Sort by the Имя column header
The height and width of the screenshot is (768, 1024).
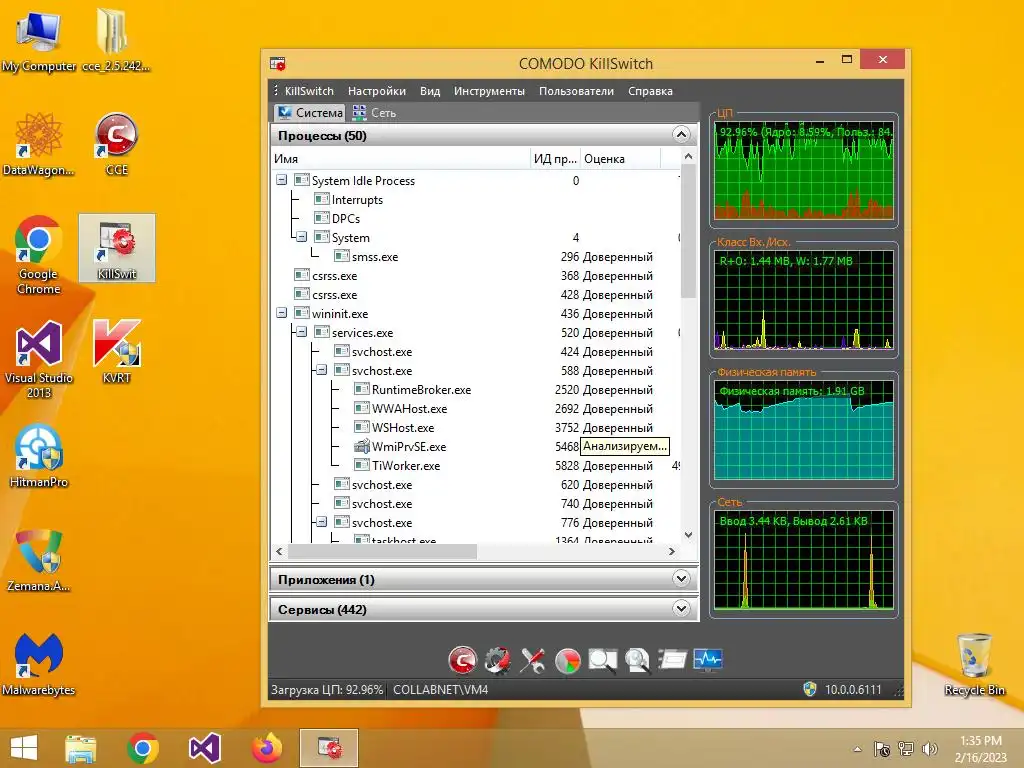401,159
